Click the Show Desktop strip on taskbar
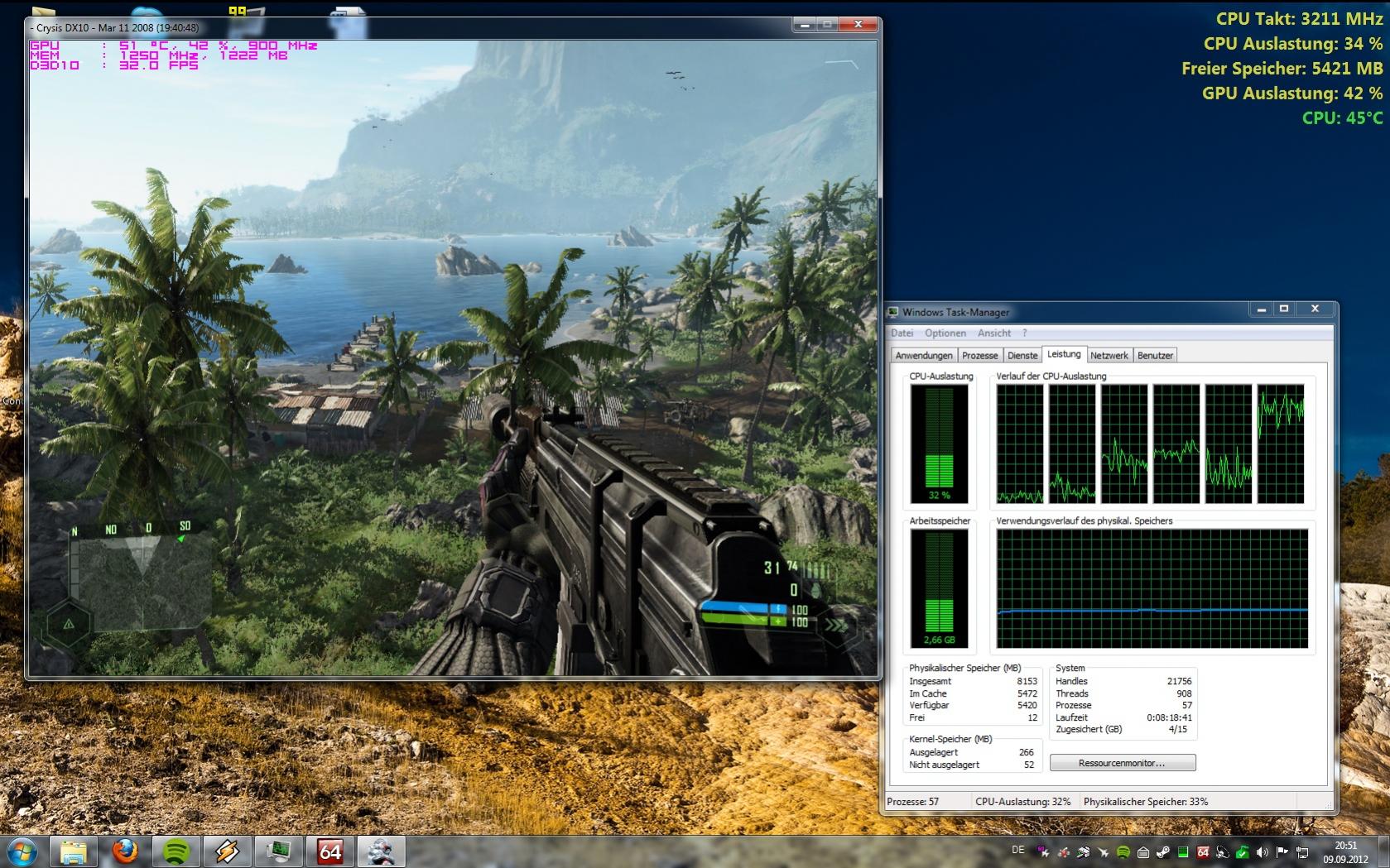1390x868 pixels. pos(1383,852)
